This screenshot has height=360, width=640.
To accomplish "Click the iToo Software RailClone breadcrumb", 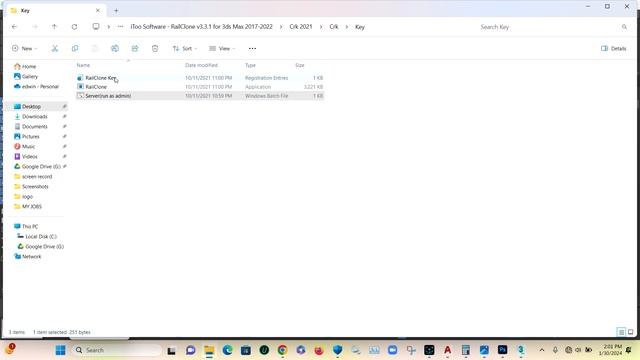I will (201, 27).
